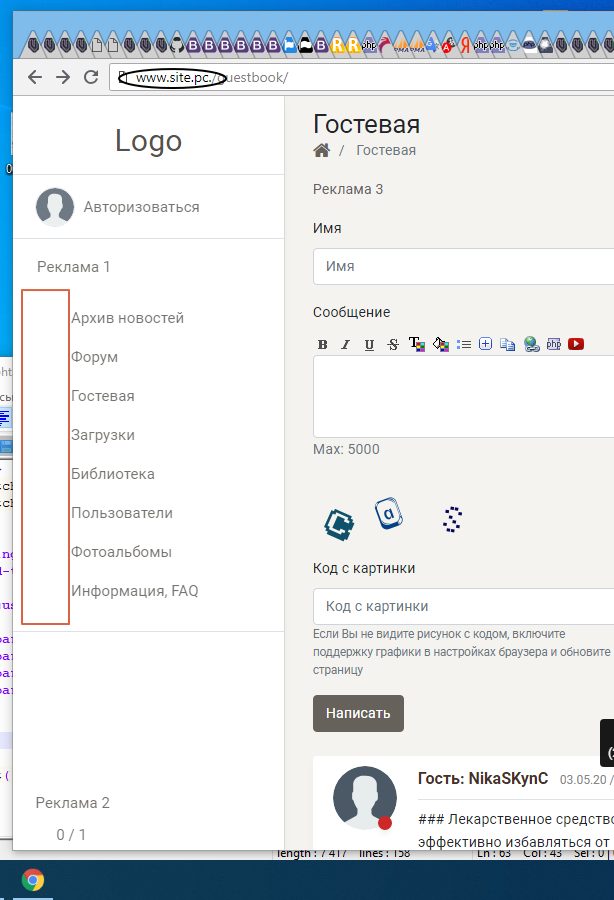Click the quote/copy pages icon
Screen dimensions: 614x900
tap(507, 344)
